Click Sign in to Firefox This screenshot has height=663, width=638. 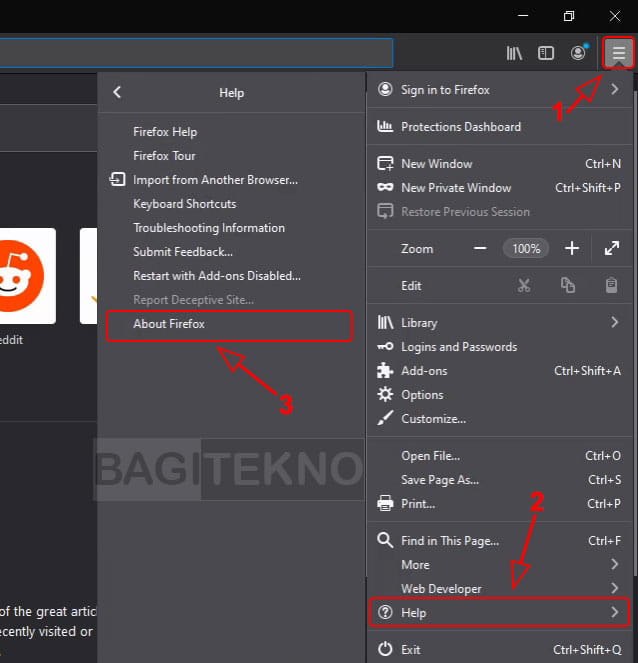pos(445,90)
